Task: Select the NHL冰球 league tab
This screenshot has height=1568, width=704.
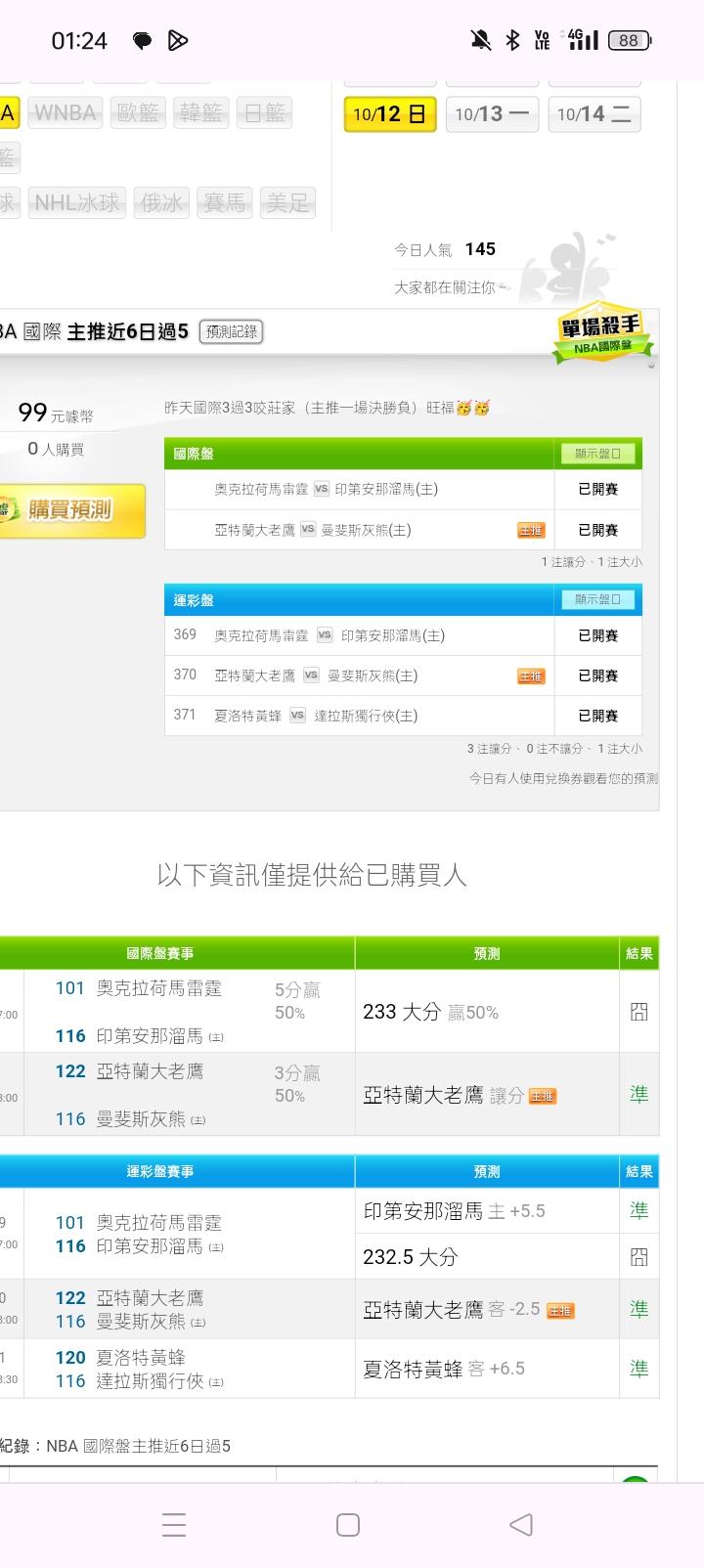Action: tap(77, 202)
